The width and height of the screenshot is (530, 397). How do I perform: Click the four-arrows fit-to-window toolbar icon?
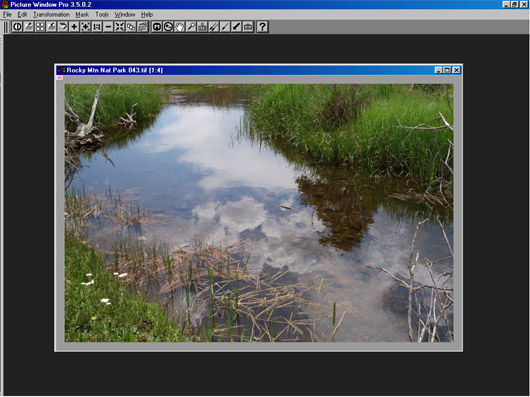coord(119,27)
